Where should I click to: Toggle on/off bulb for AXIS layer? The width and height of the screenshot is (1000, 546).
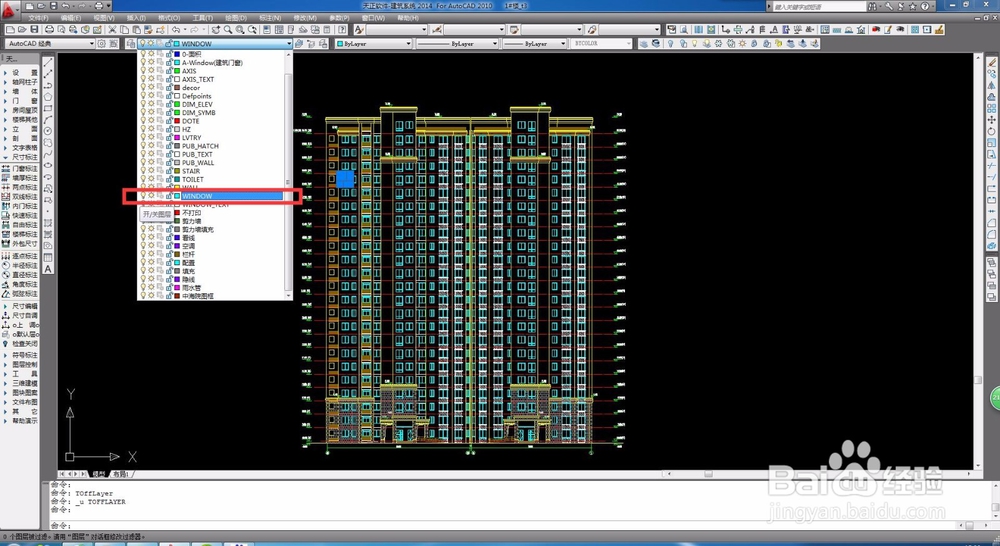coord(143,71)
